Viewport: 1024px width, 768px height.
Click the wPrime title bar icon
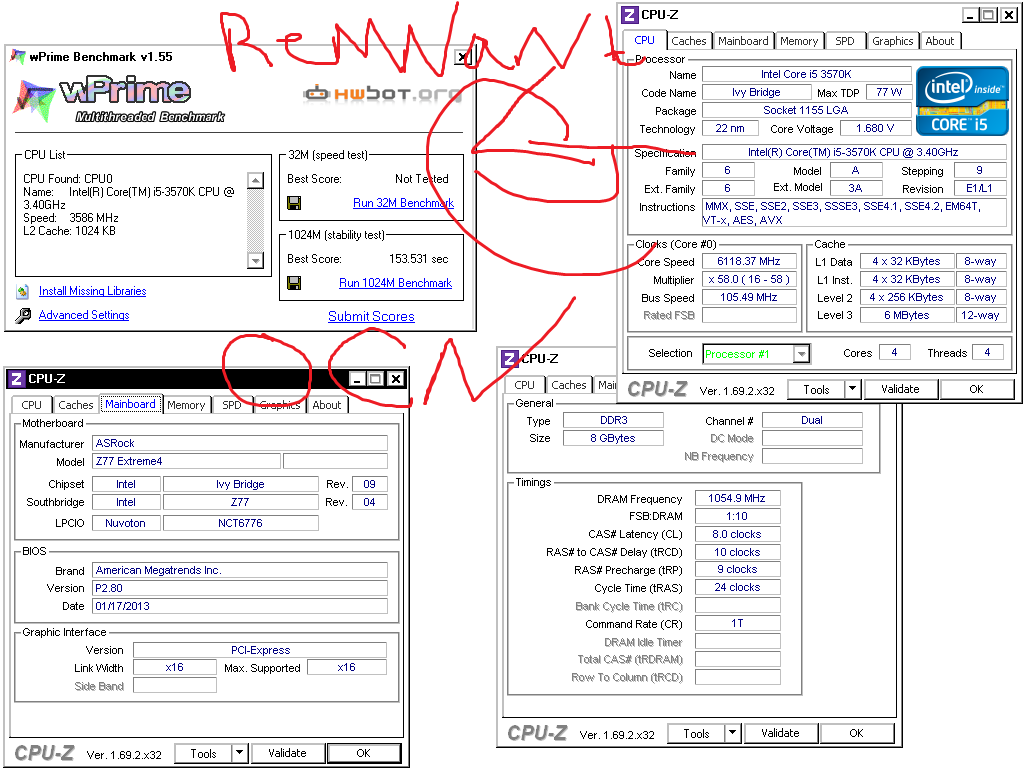pos(18,57)
